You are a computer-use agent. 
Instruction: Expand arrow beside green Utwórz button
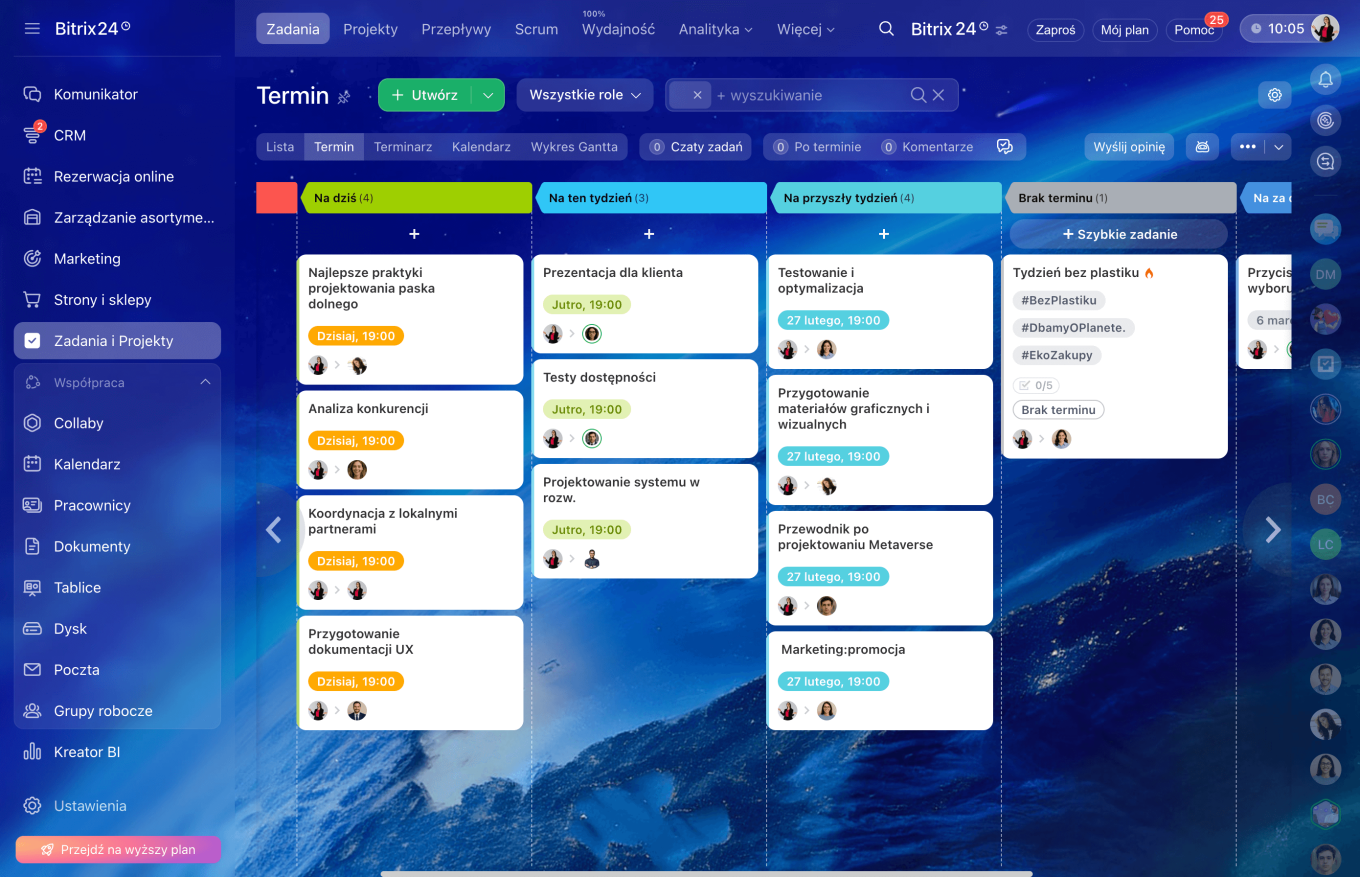[488, 95]
